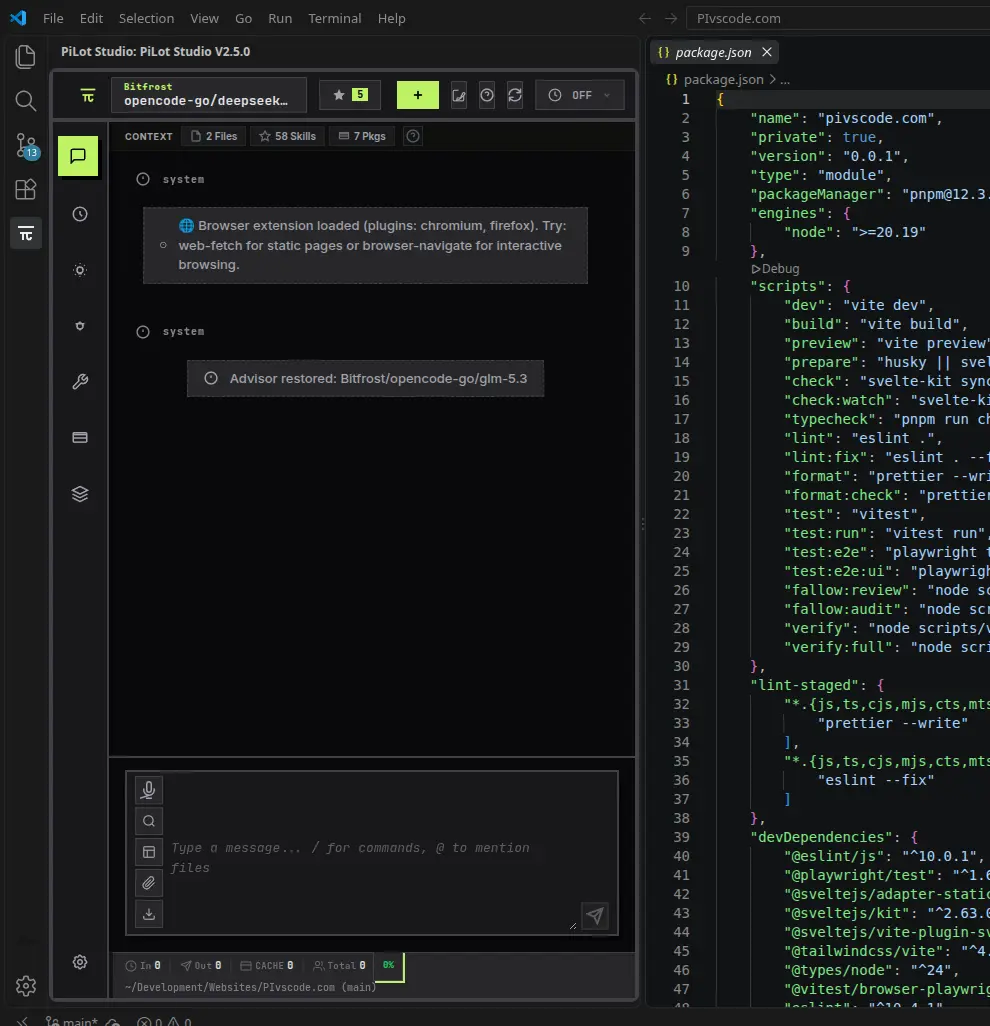990x1026 pixels.
Task: Open the sun-shaped panel in PiLot sidebar
Action: [x=80, y=270]
